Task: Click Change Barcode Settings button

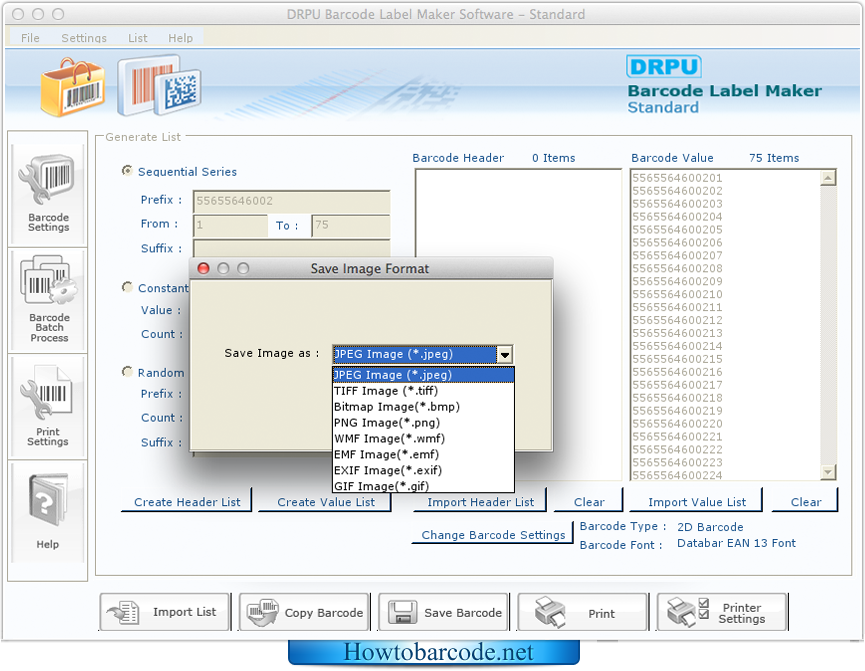Action: [x=493, y=535]
